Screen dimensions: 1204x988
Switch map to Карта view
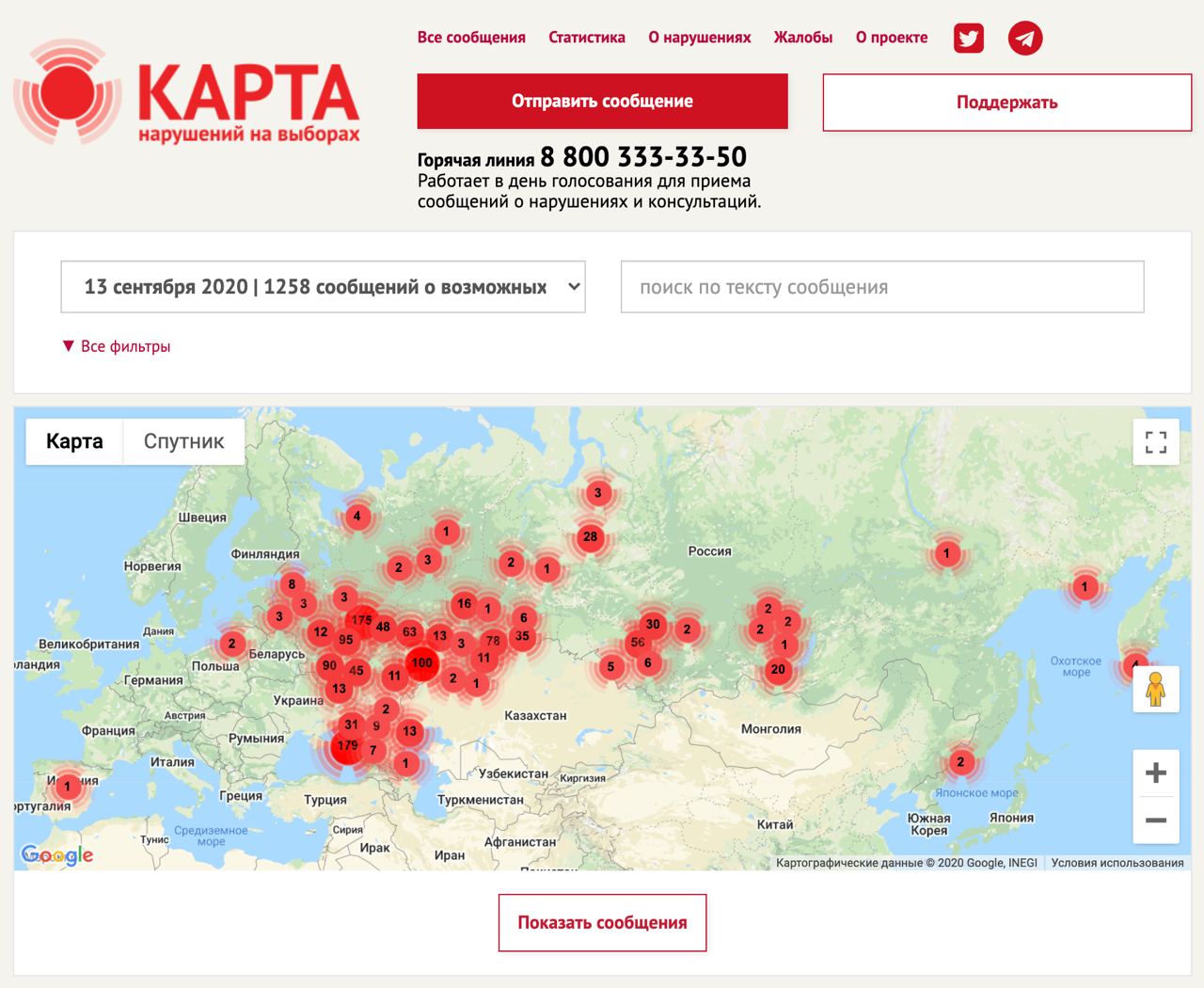(74, 441)
